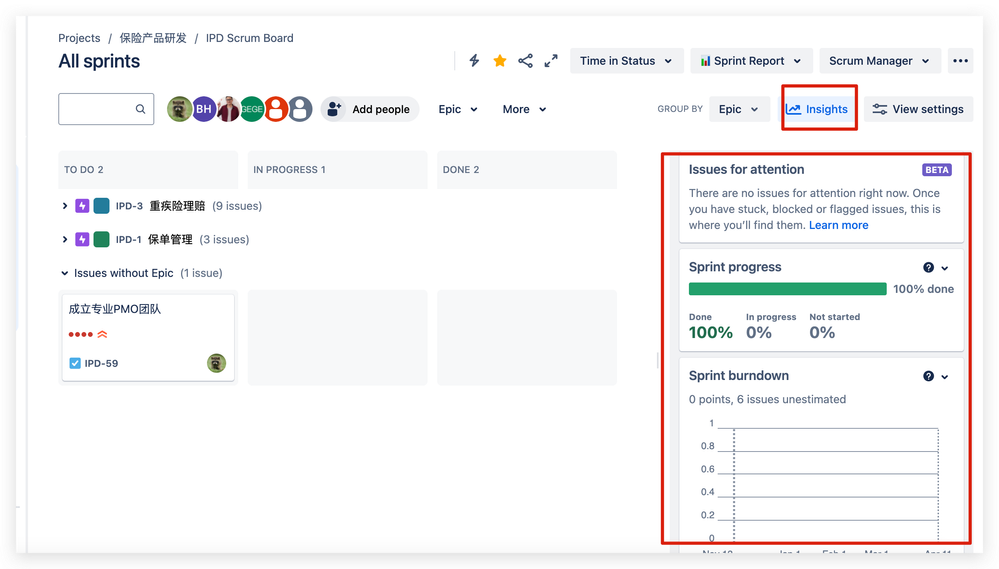This screenshot has width=999, height=569.
Task: Click the All sprints heading
Action: (99, 61)
